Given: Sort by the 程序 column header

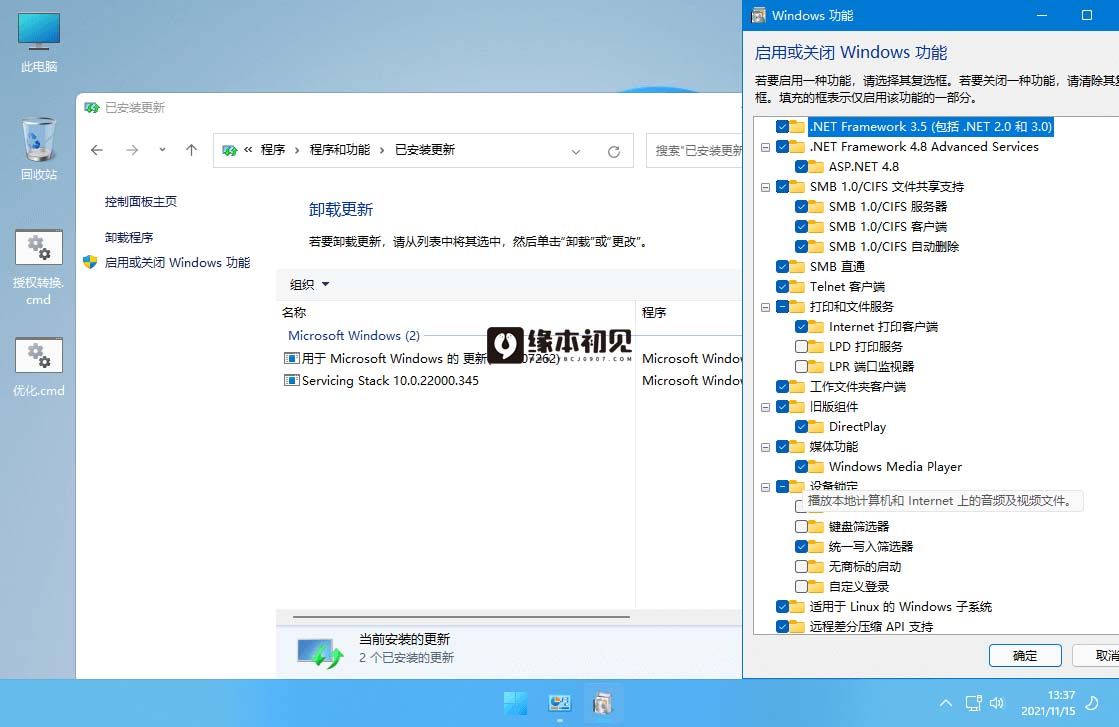Looking at the screenshot, I should click(689, 312).
